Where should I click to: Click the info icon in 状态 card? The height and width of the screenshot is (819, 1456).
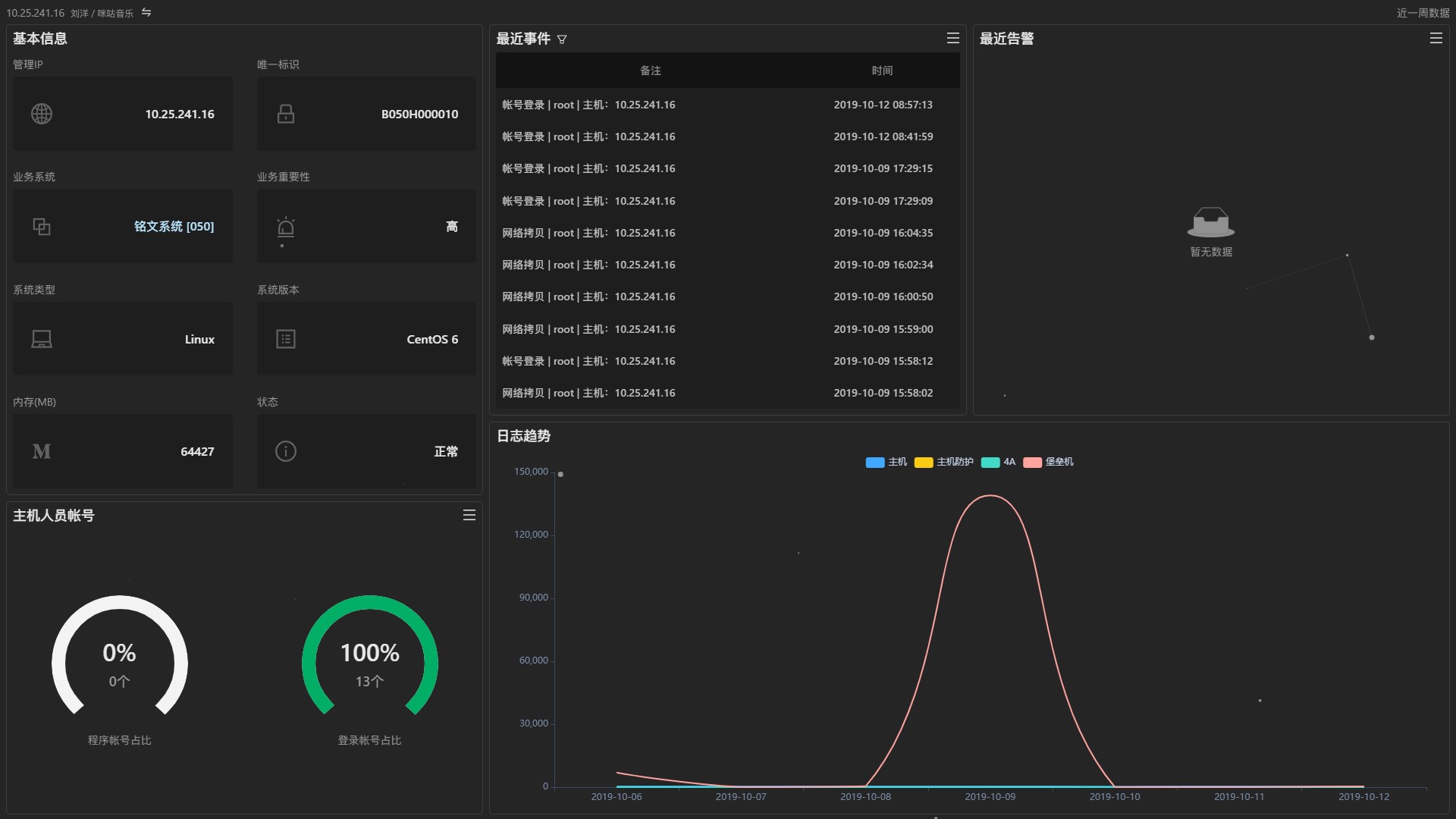286,452
